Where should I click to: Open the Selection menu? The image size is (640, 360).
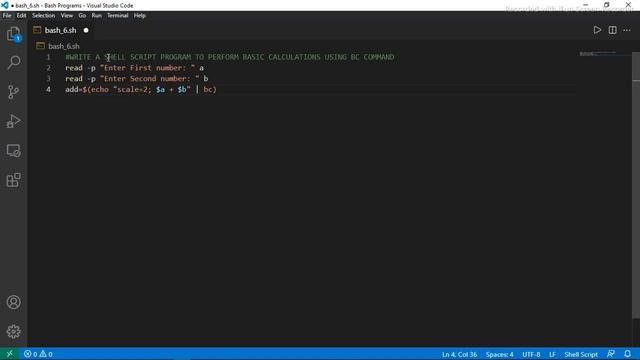click(x=43, y=16)
